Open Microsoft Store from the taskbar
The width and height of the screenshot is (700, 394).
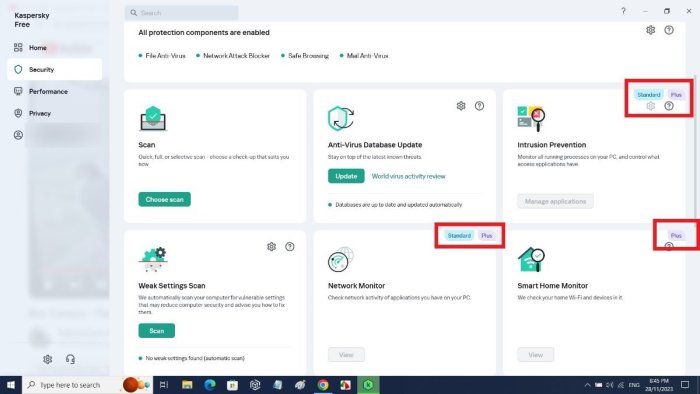click(232, 385)
